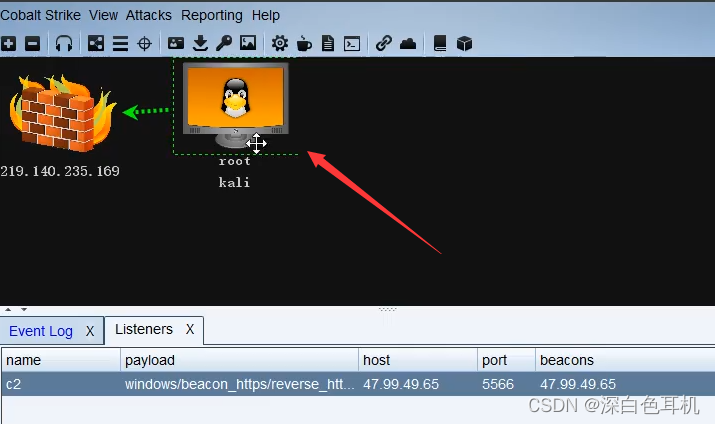Click the minus icon to disconnect

[32, 44]
